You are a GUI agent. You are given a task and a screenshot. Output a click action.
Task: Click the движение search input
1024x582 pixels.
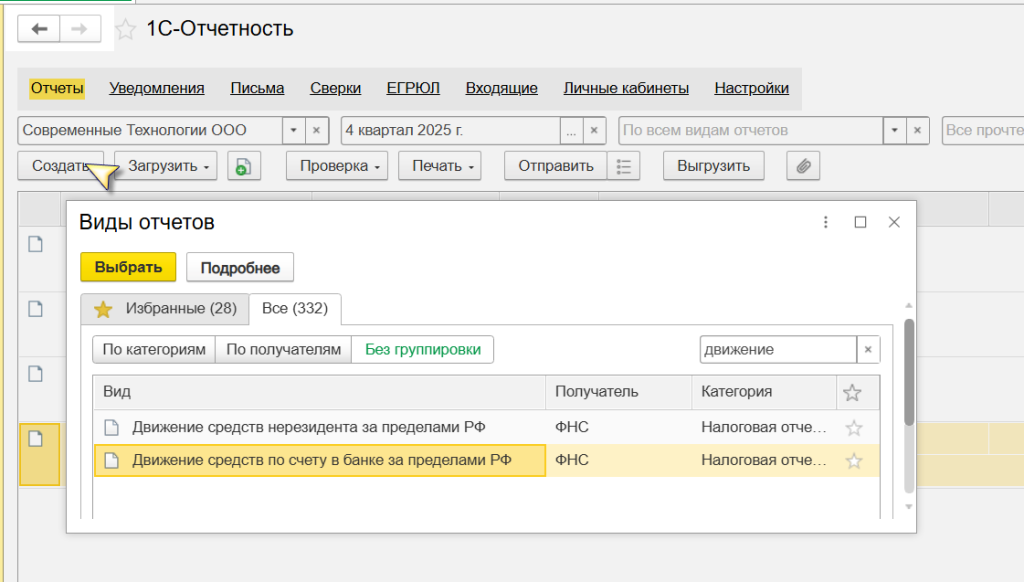[x=778, y=349]
